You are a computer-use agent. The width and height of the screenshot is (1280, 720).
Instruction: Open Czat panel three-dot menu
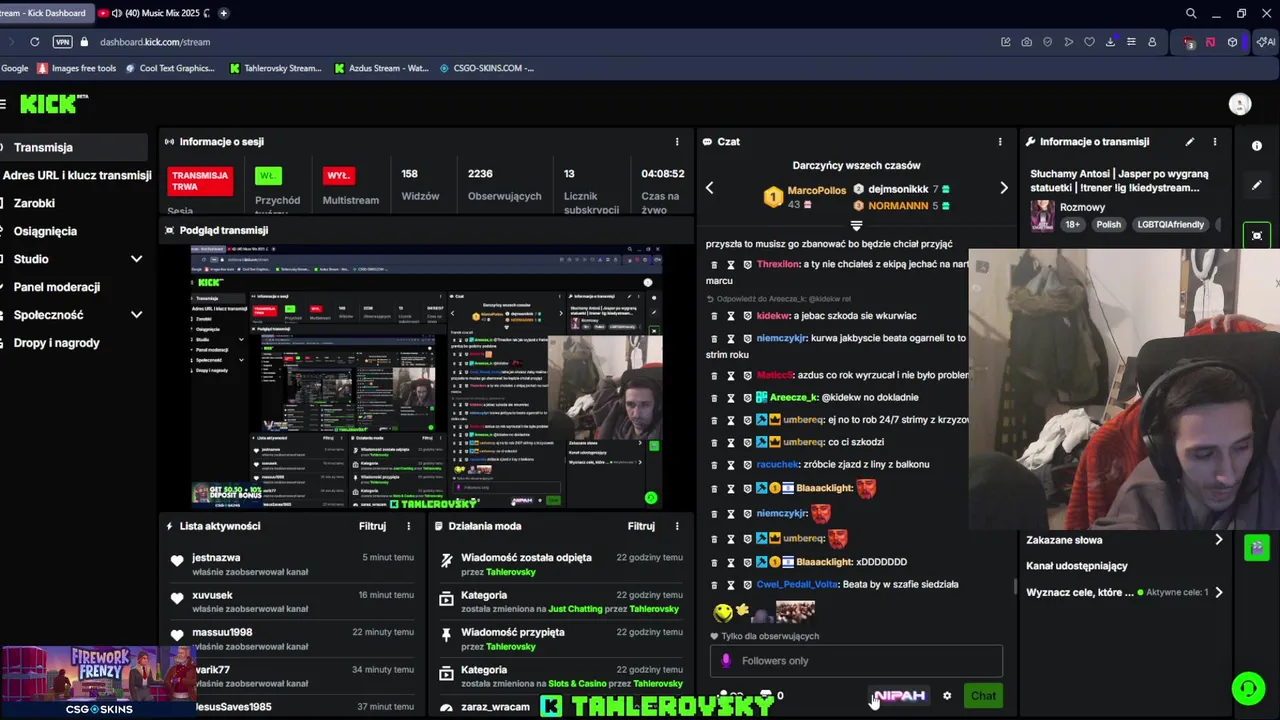[x=1000, y=142]
